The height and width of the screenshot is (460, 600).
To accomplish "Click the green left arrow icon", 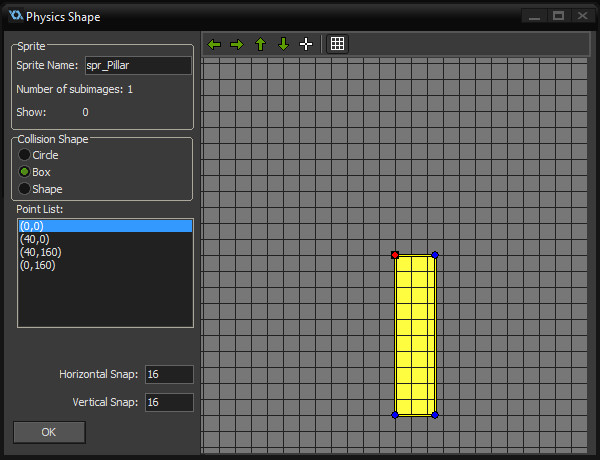I will click(x=214, y=44).
